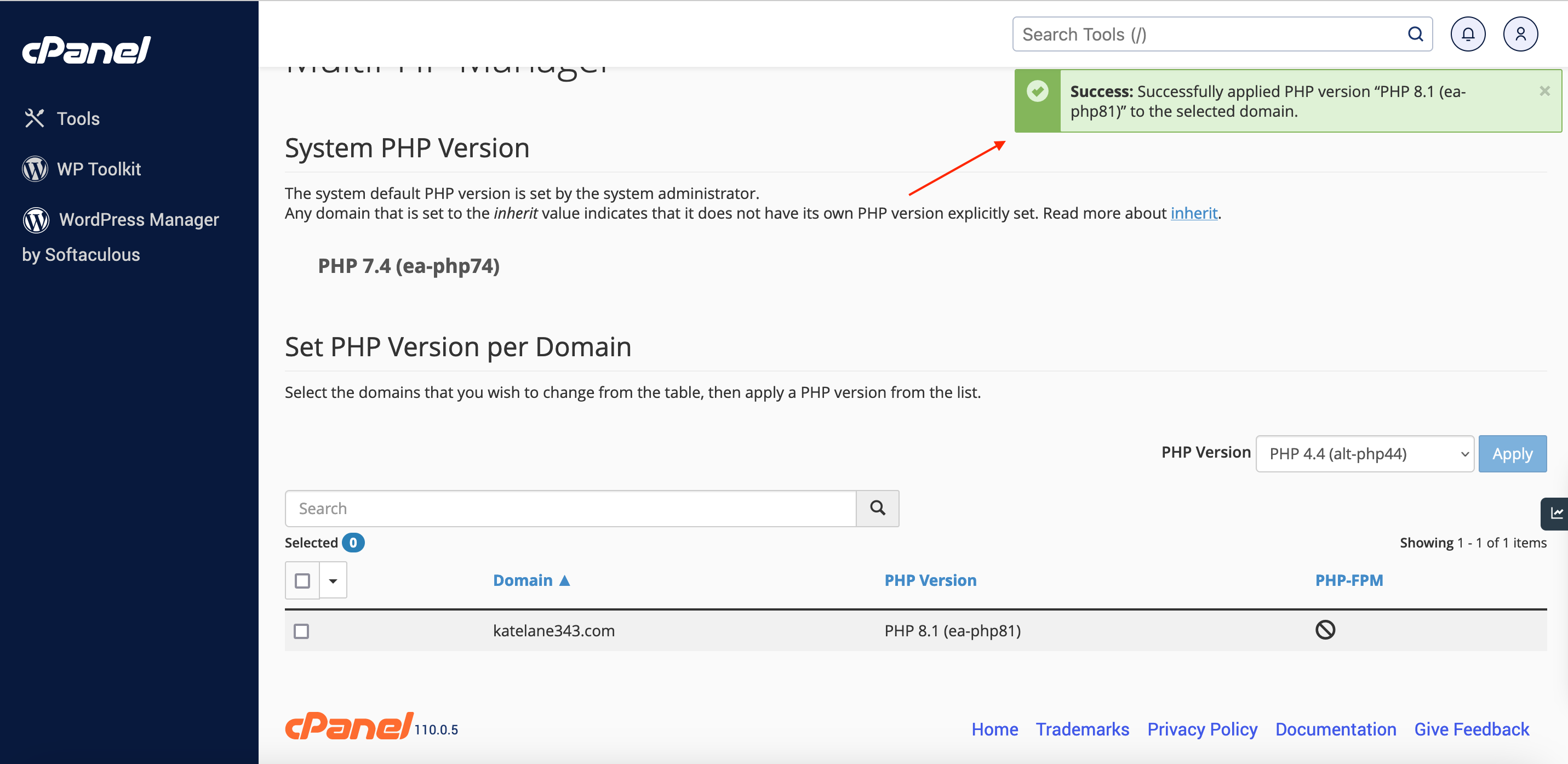The image size is (1568, 764).
Task: Open the Documentation footer link
Action: point(1336,729)
